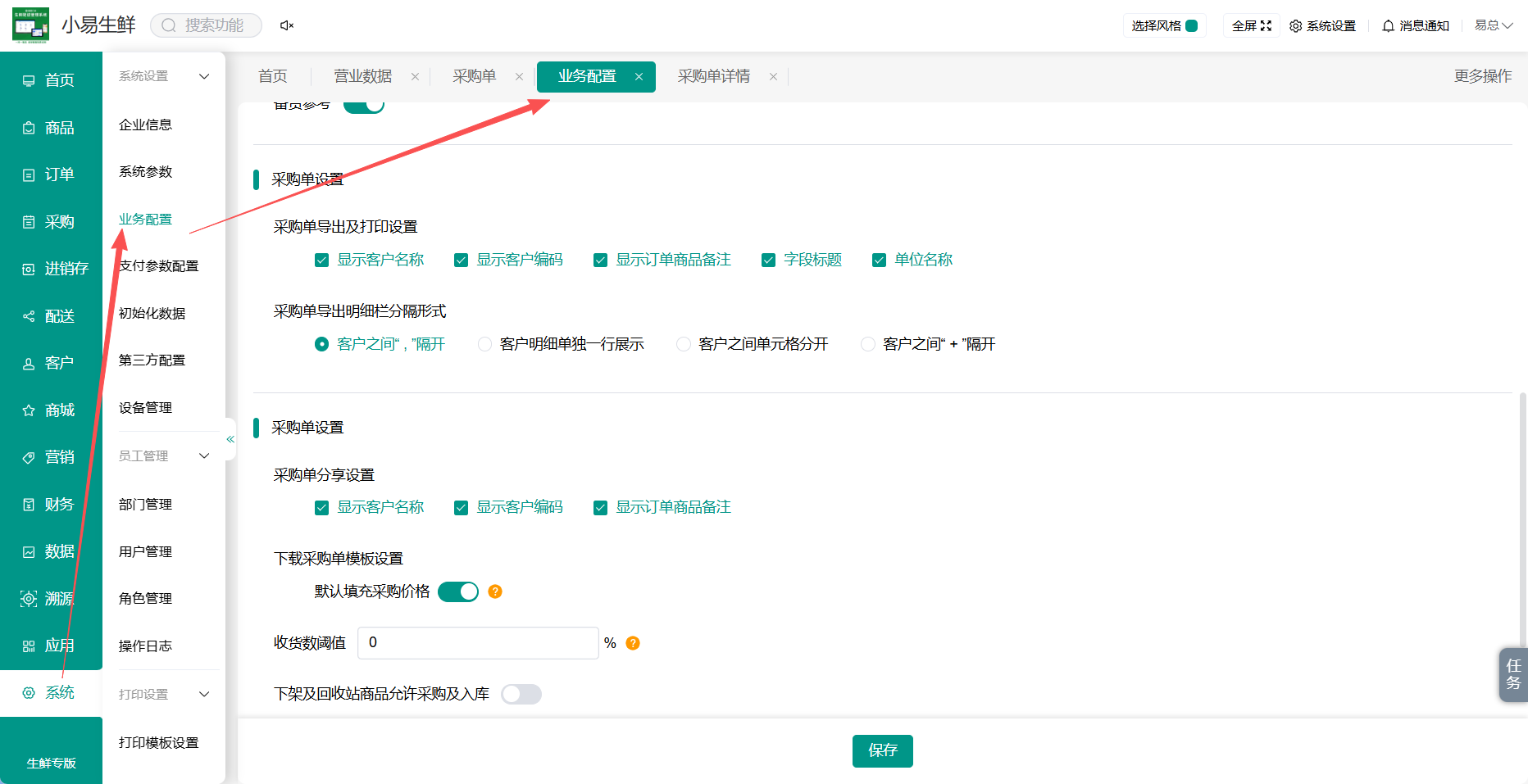Switch to the 营业数据 tab
Screen dimensions: 1528x784
click(x=363, y=76)
